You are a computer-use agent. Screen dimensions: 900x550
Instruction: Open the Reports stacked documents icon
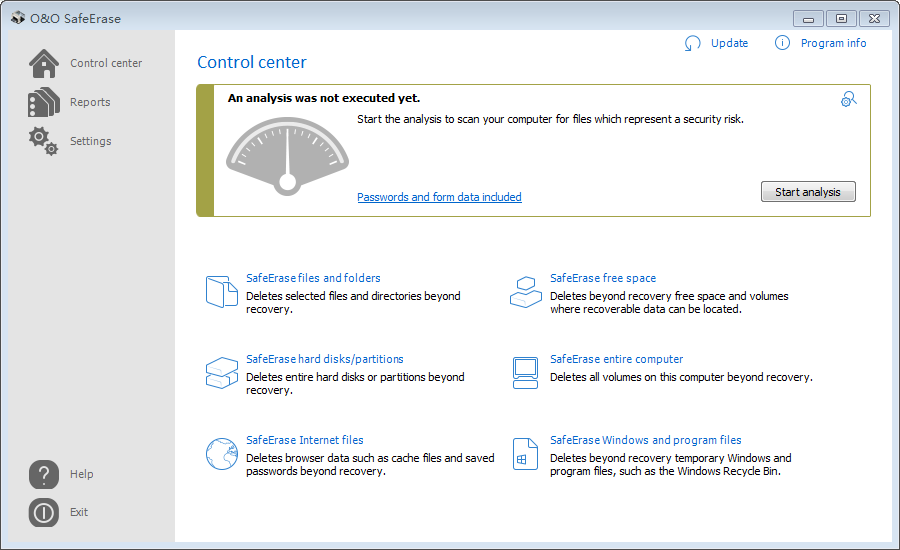pyautogui.click(x=44, y=102)
